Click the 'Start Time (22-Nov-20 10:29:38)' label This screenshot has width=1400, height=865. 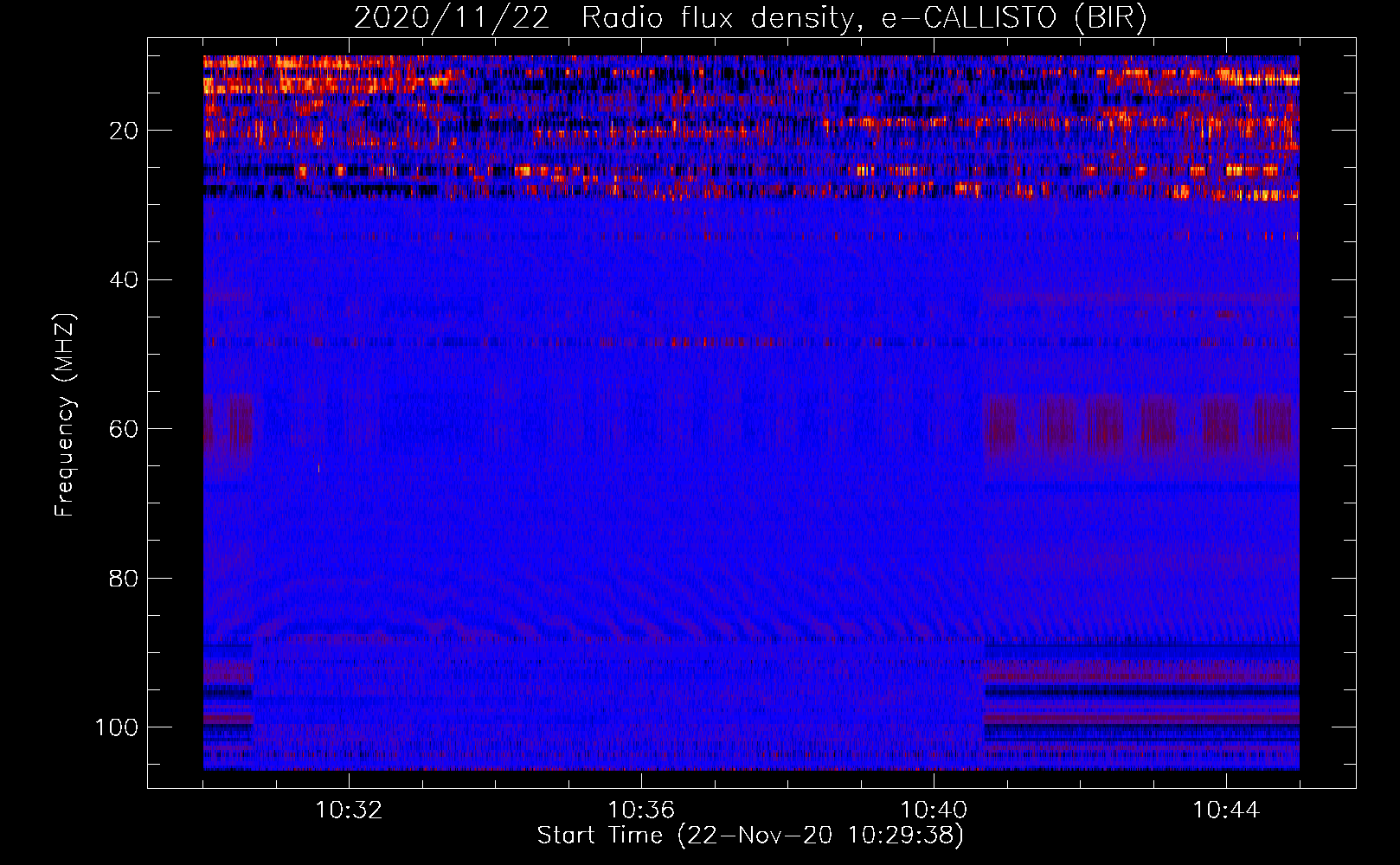pos(750,836)
